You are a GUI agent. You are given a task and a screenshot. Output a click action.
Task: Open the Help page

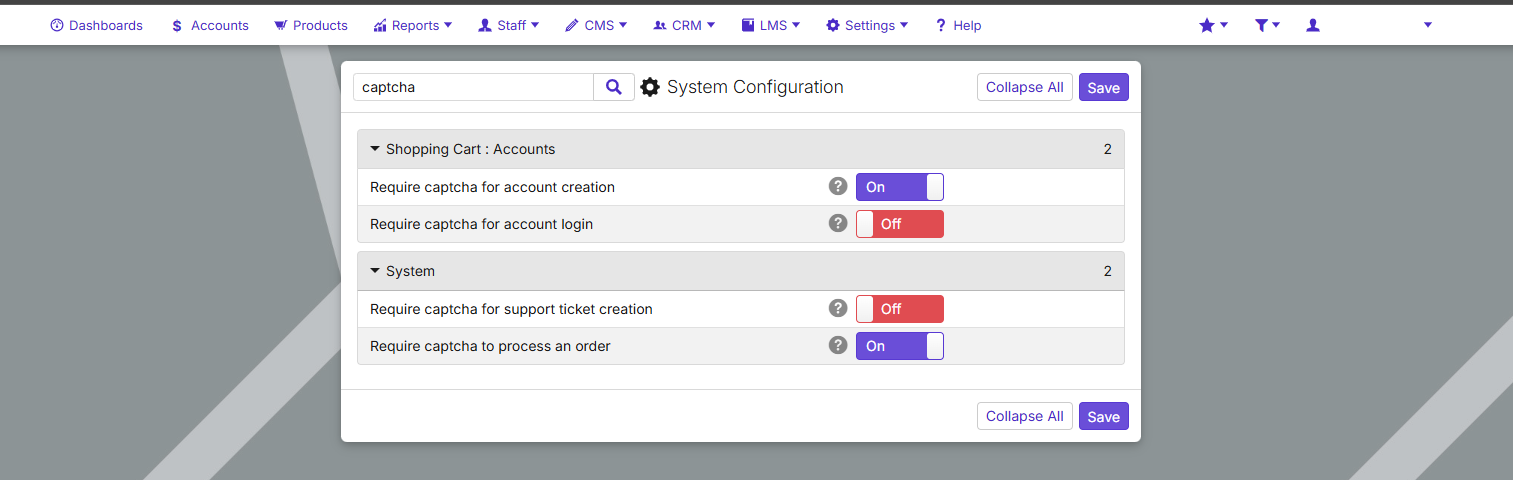coord(958,25)
